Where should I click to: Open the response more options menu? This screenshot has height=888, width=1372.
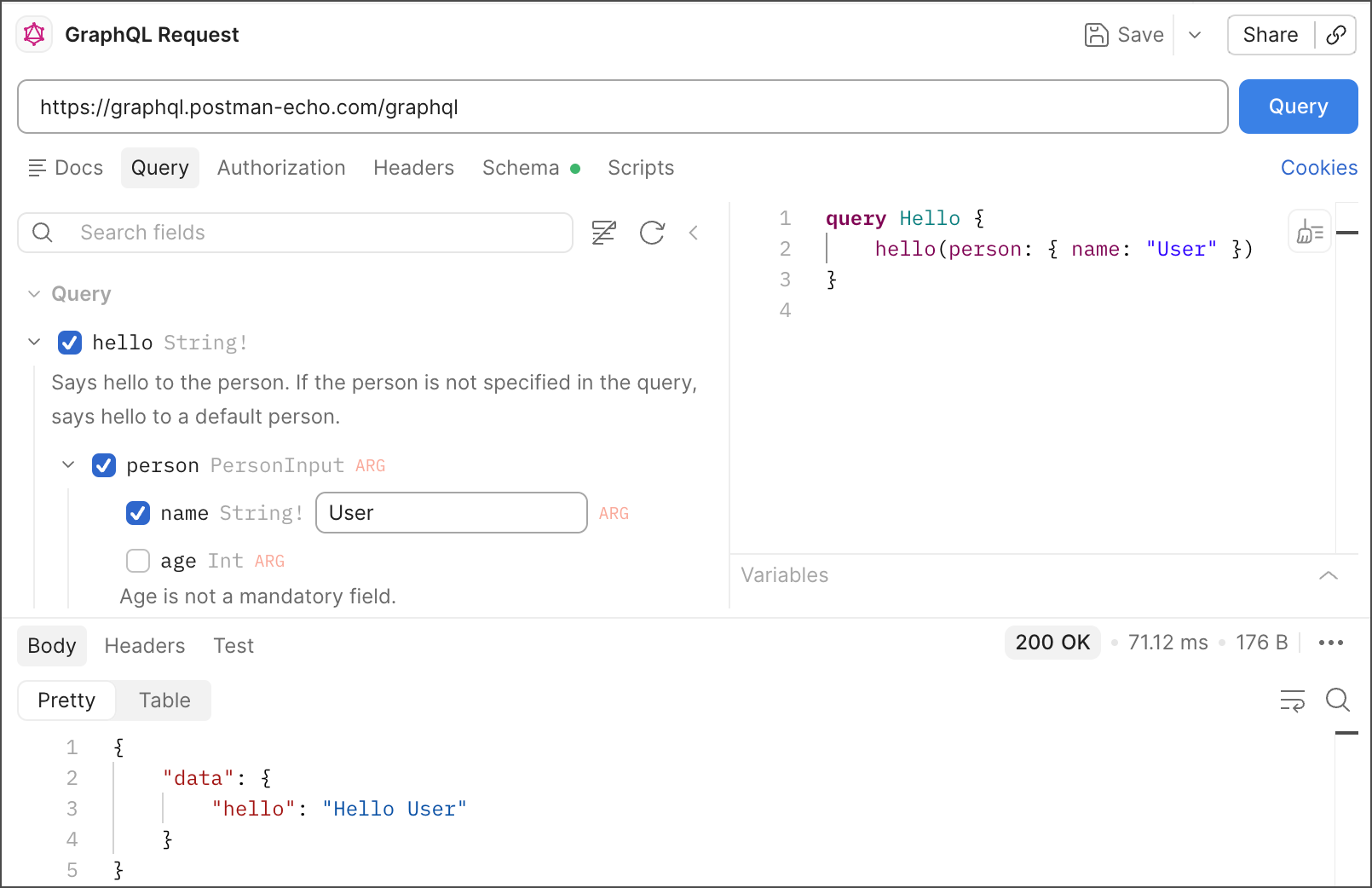[1330, 643]
